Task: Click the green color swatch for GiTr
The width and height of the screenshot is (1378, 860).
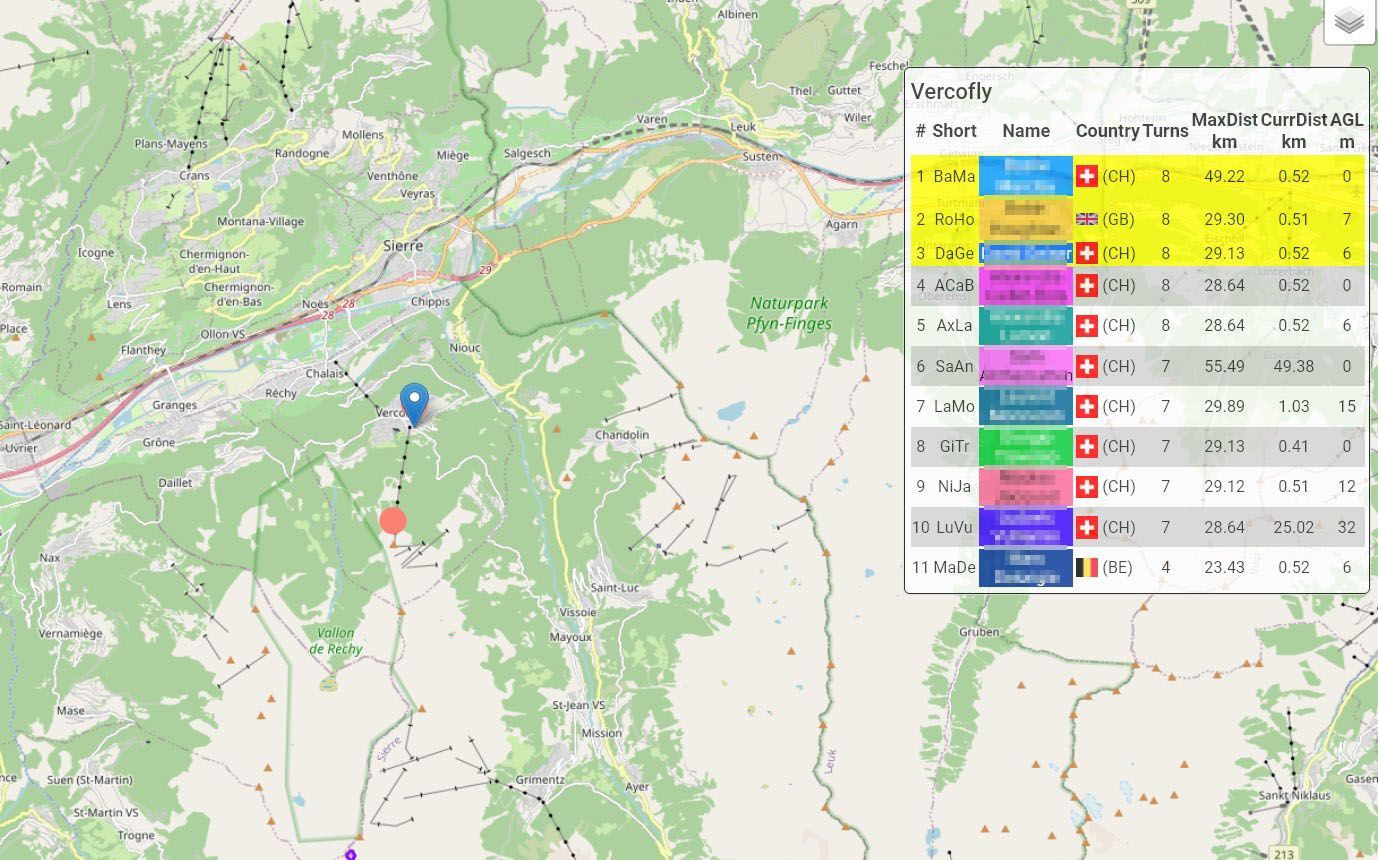Action: tap(1025, 447)
